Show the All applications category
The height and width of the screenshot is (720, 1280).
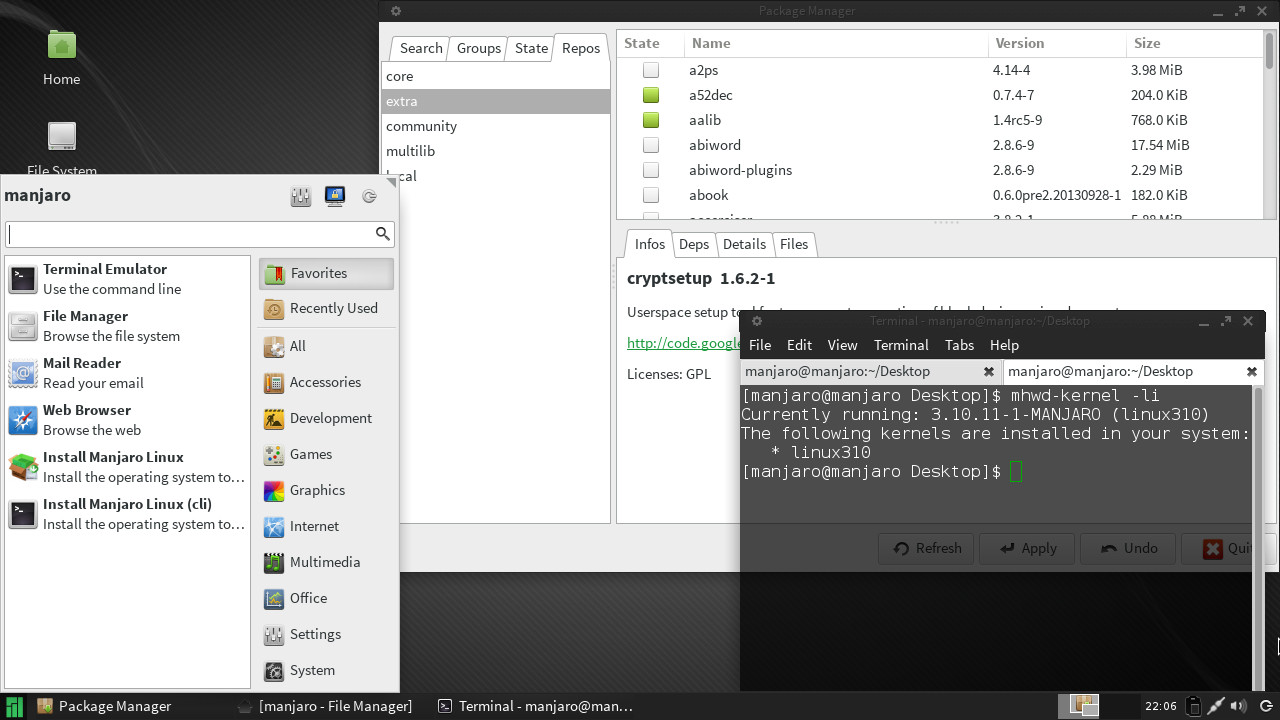pyautogui.click(x=326, y=346)
